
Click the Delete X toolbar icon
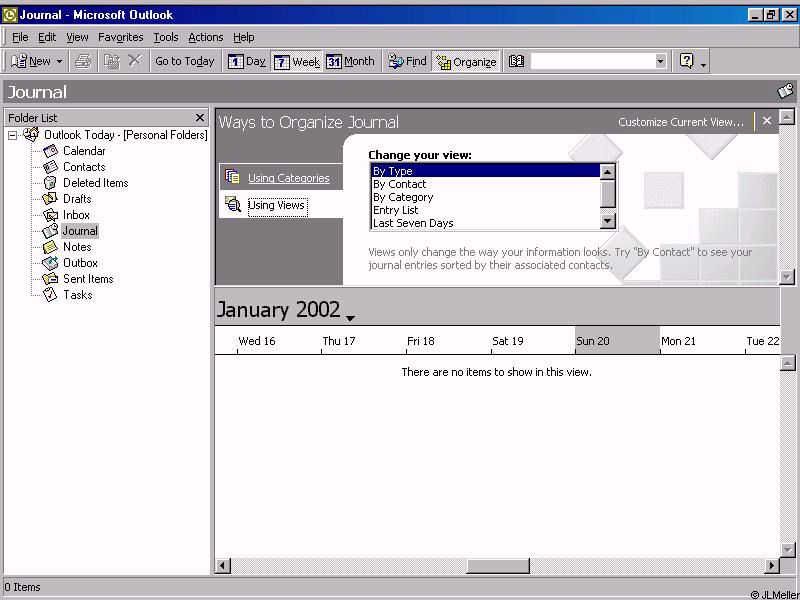tap(135, 61)
